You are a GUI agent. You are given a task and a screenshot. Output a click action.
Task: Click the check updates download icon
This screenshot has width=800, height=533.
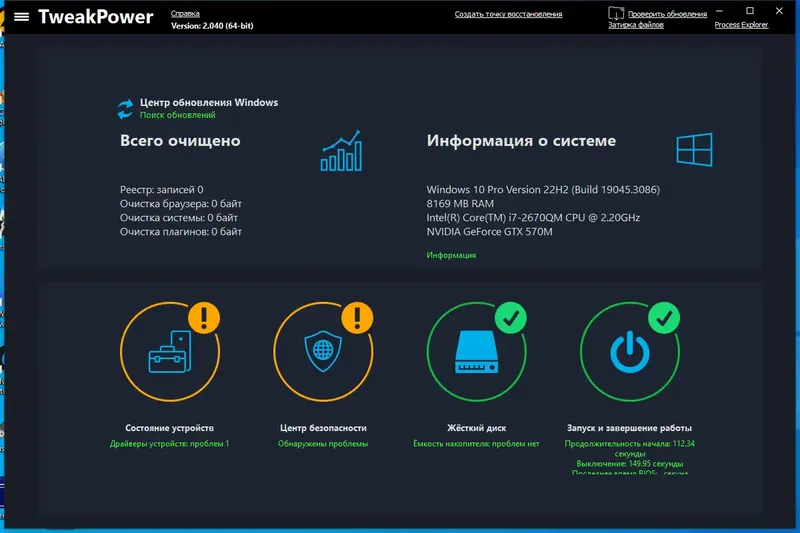(x=616, y=13)
